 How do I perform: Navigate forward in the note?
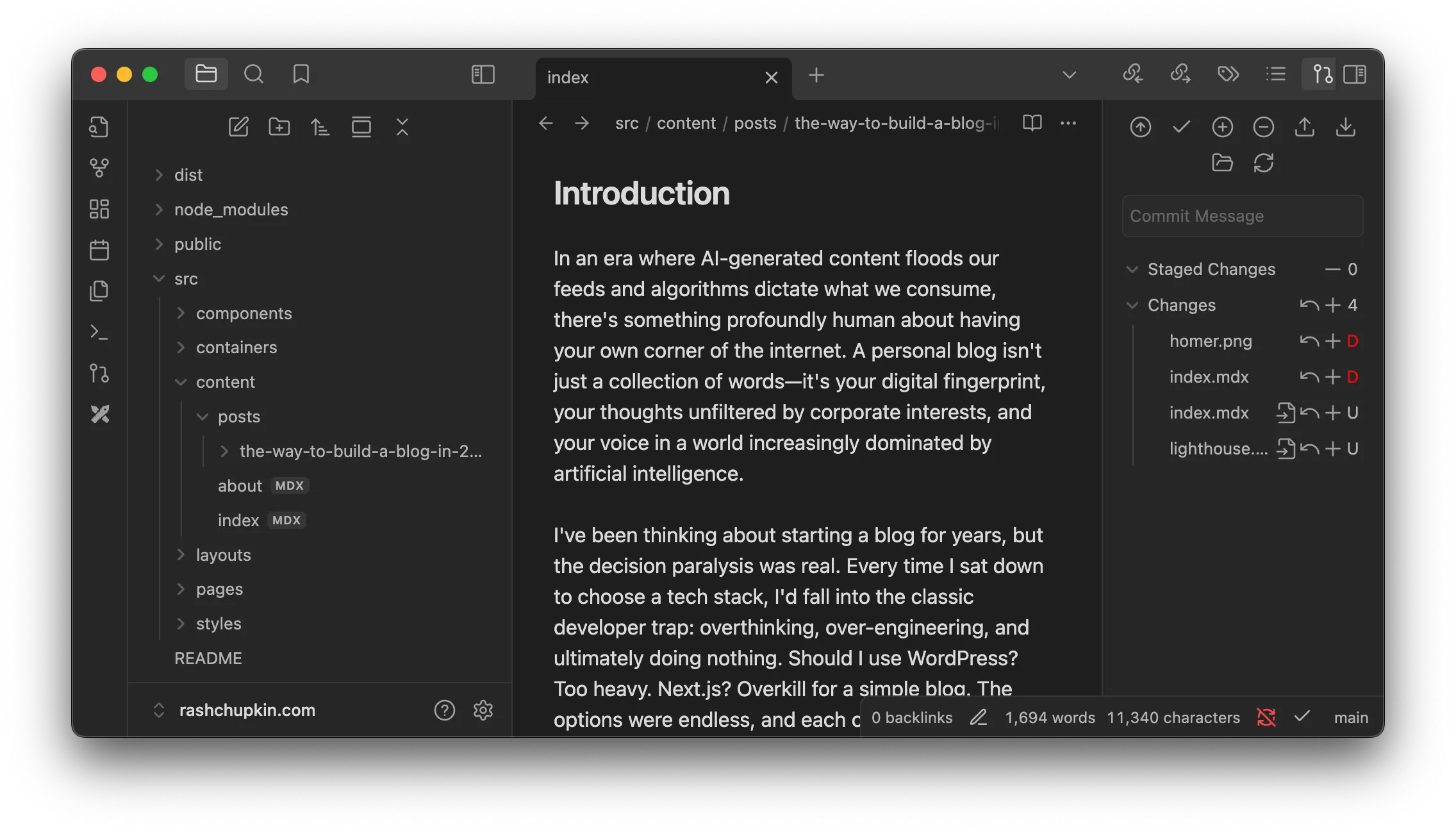(x=582, y=123)
